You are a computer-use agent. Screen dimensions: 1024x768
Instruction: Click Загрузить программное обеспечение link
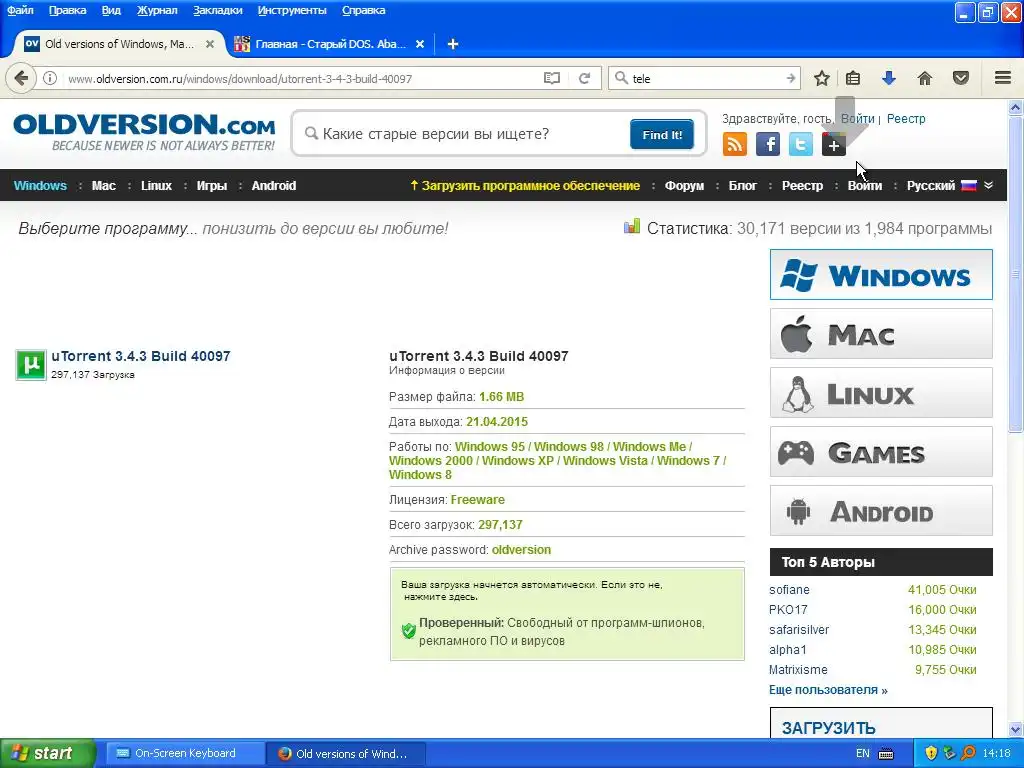[525, 185]
